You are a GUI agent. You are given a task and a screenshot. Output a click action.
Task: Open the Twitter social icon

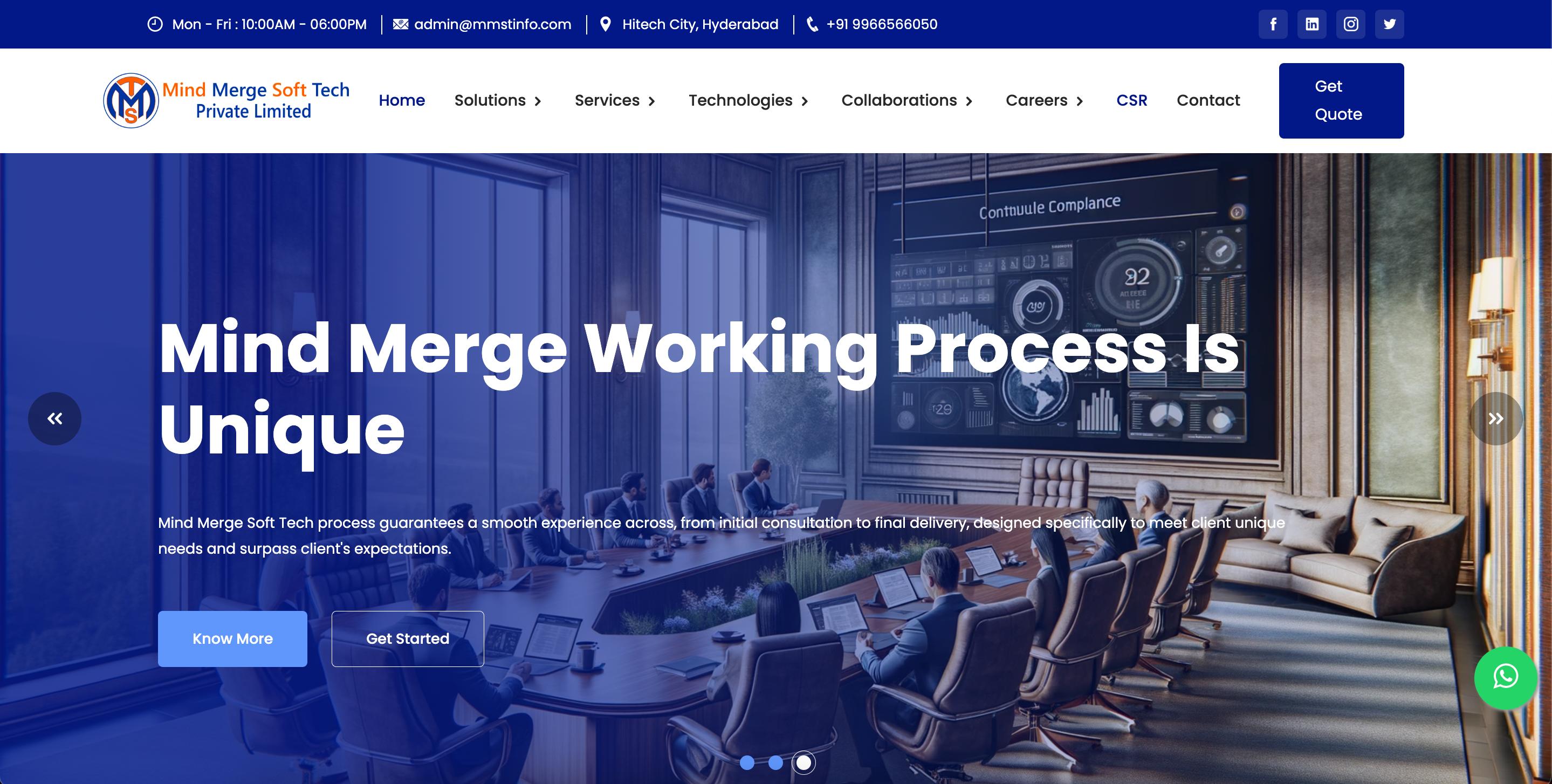click(x=1389, y=24)
